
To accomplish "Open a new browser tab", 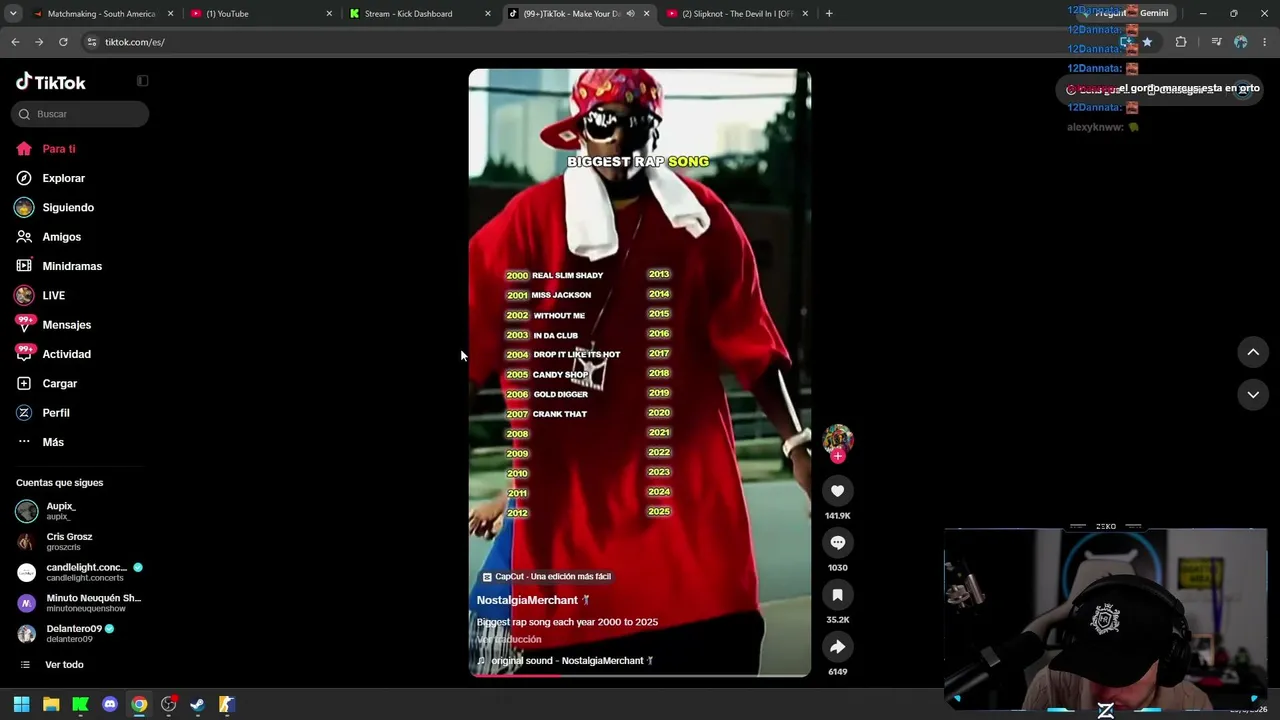I will point(829,14).
